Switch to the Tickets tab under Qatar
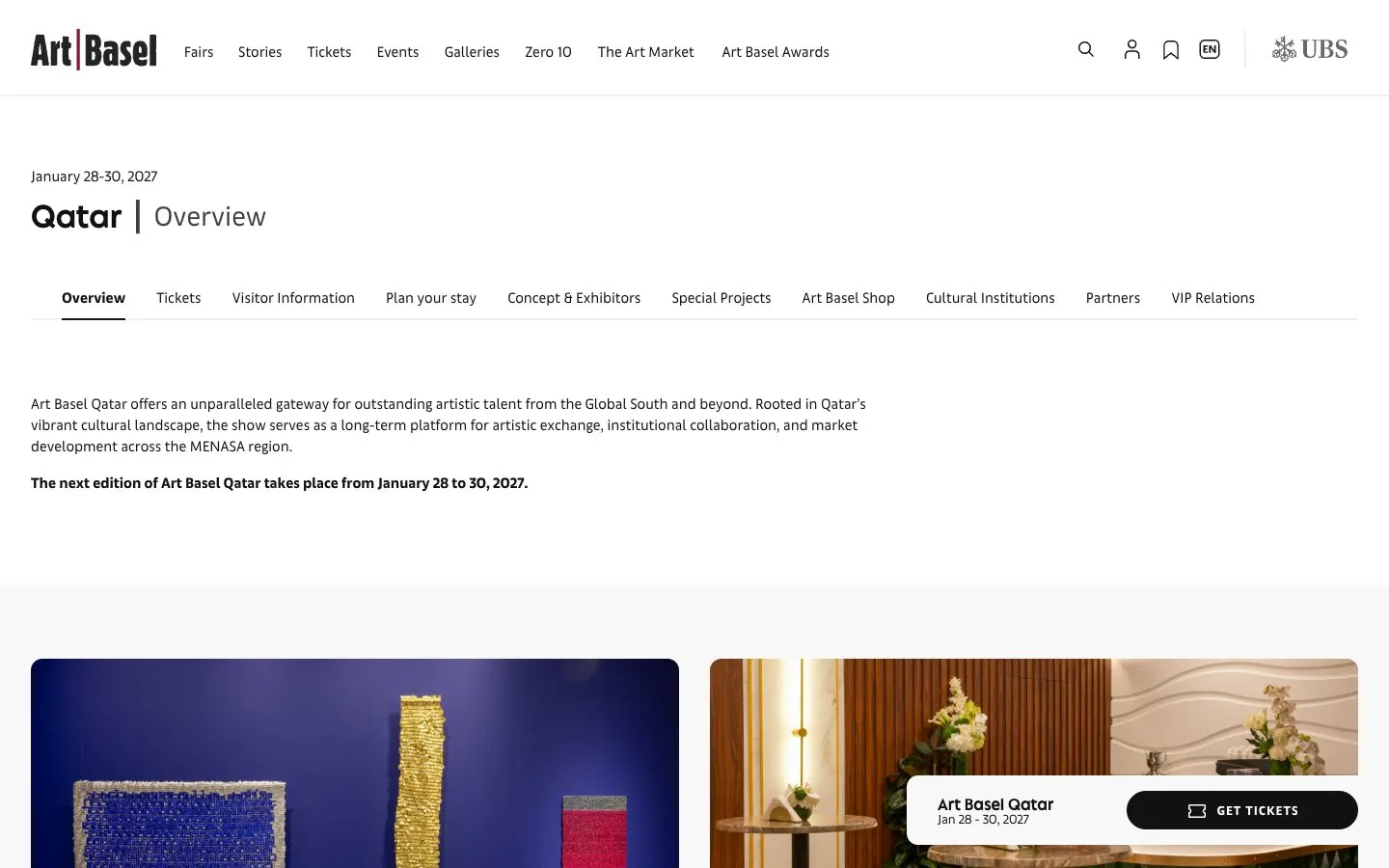This screenshot has height=868, width=1389. click(x=178, y=298)
